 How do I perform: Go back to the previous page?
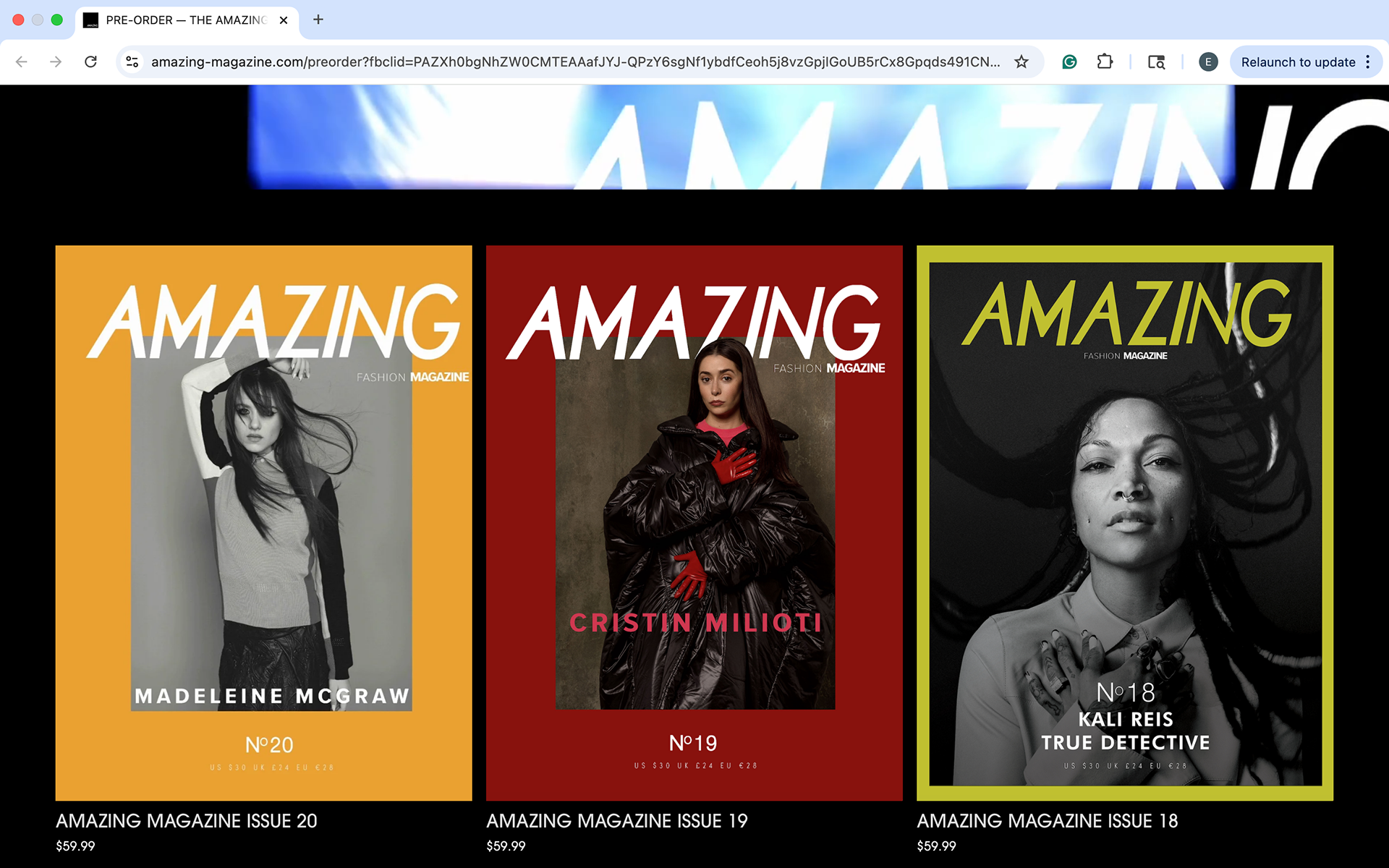coord(22,62)
